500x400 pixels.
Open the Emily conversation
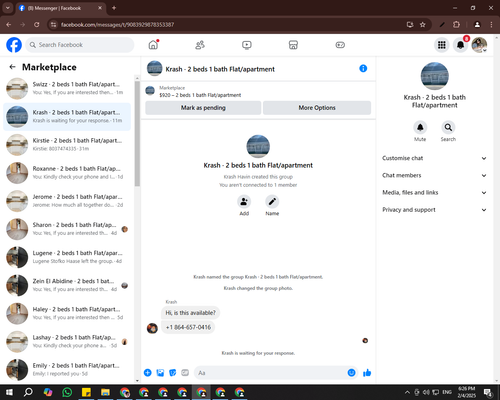point(67,370)
